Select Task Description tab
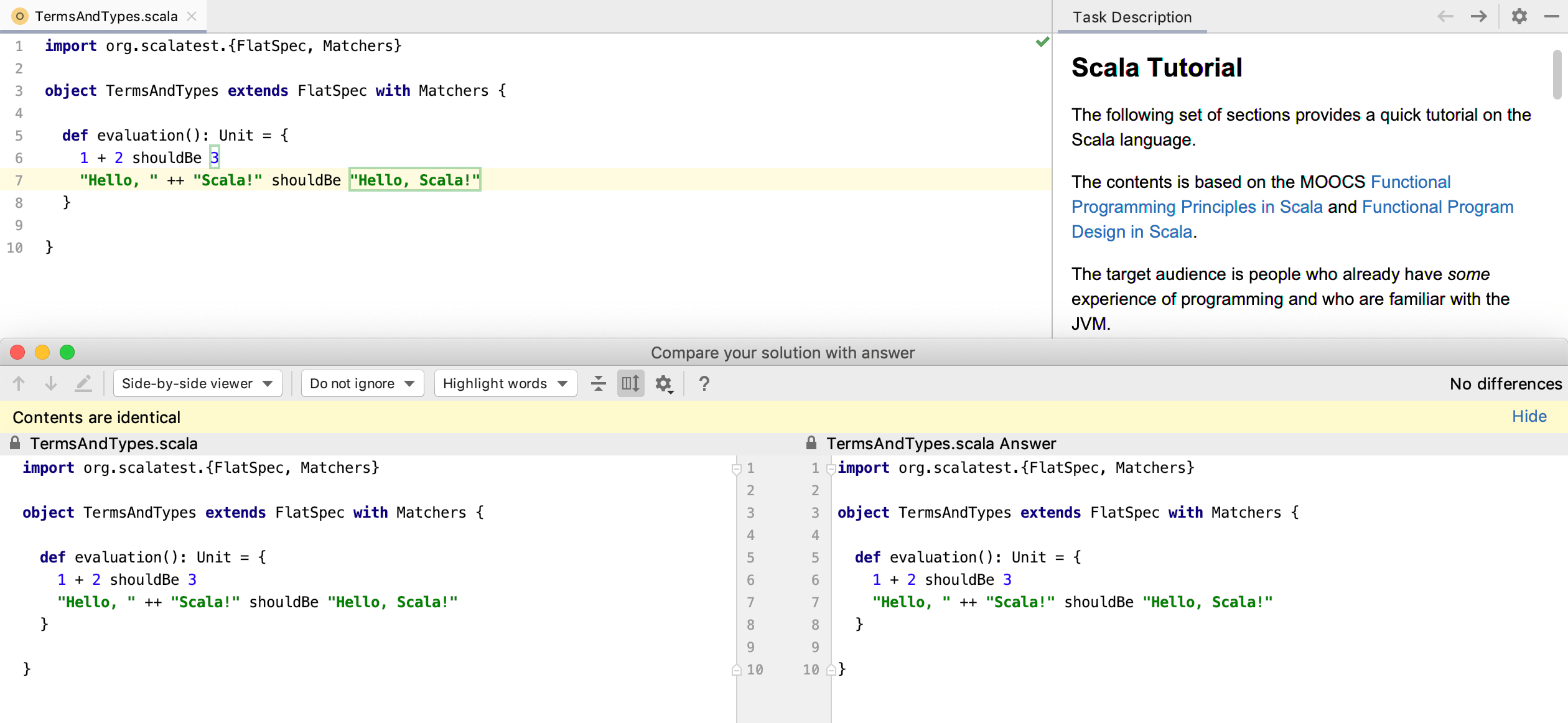Viewport: 1568px width, 723px height. [x=1132, y=17]
